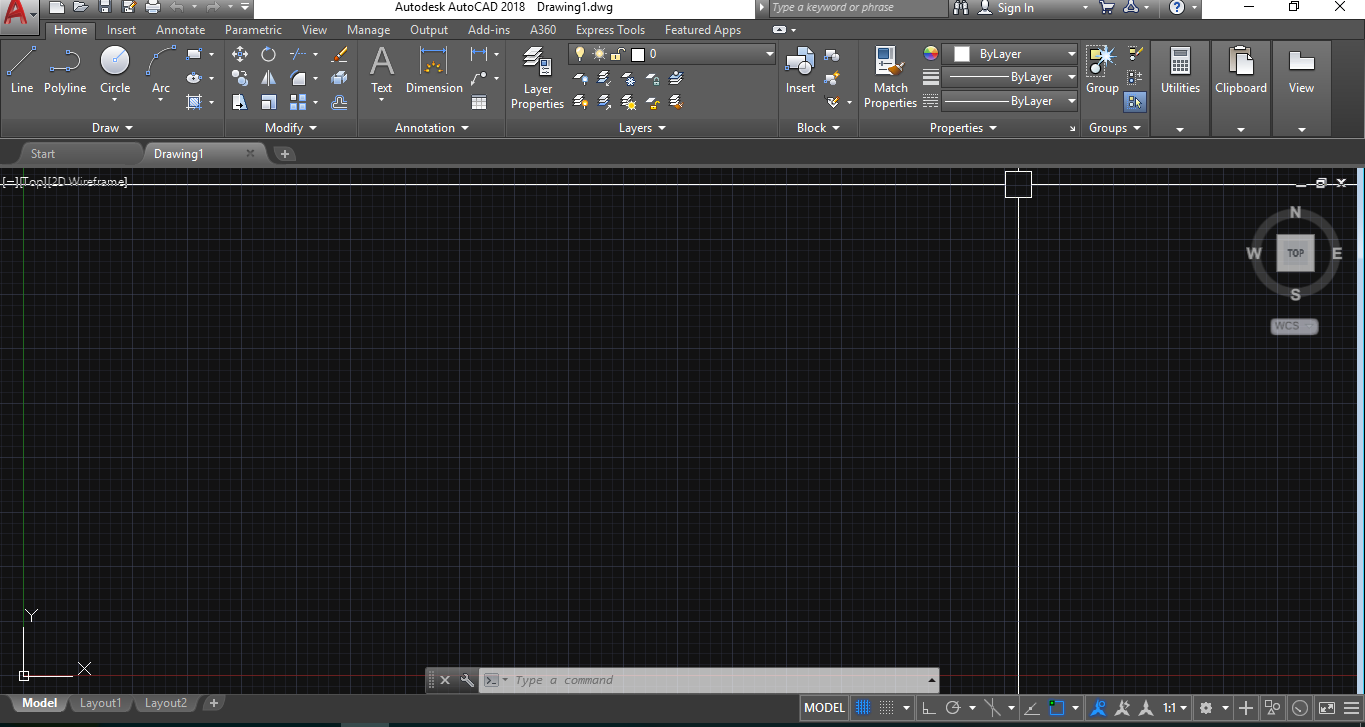Choose the Arc tool
This screenshot has height=727, width=1365.
161,70
